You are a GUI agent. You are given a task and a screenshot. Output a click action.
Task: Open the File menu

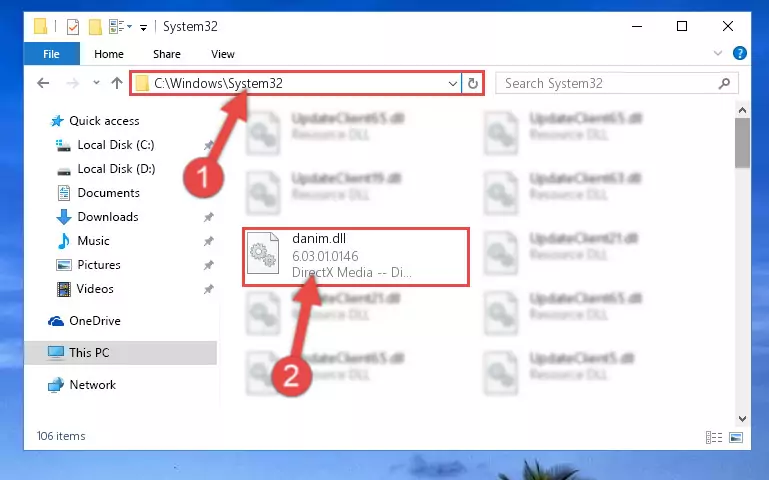click(x=51, y=54)
